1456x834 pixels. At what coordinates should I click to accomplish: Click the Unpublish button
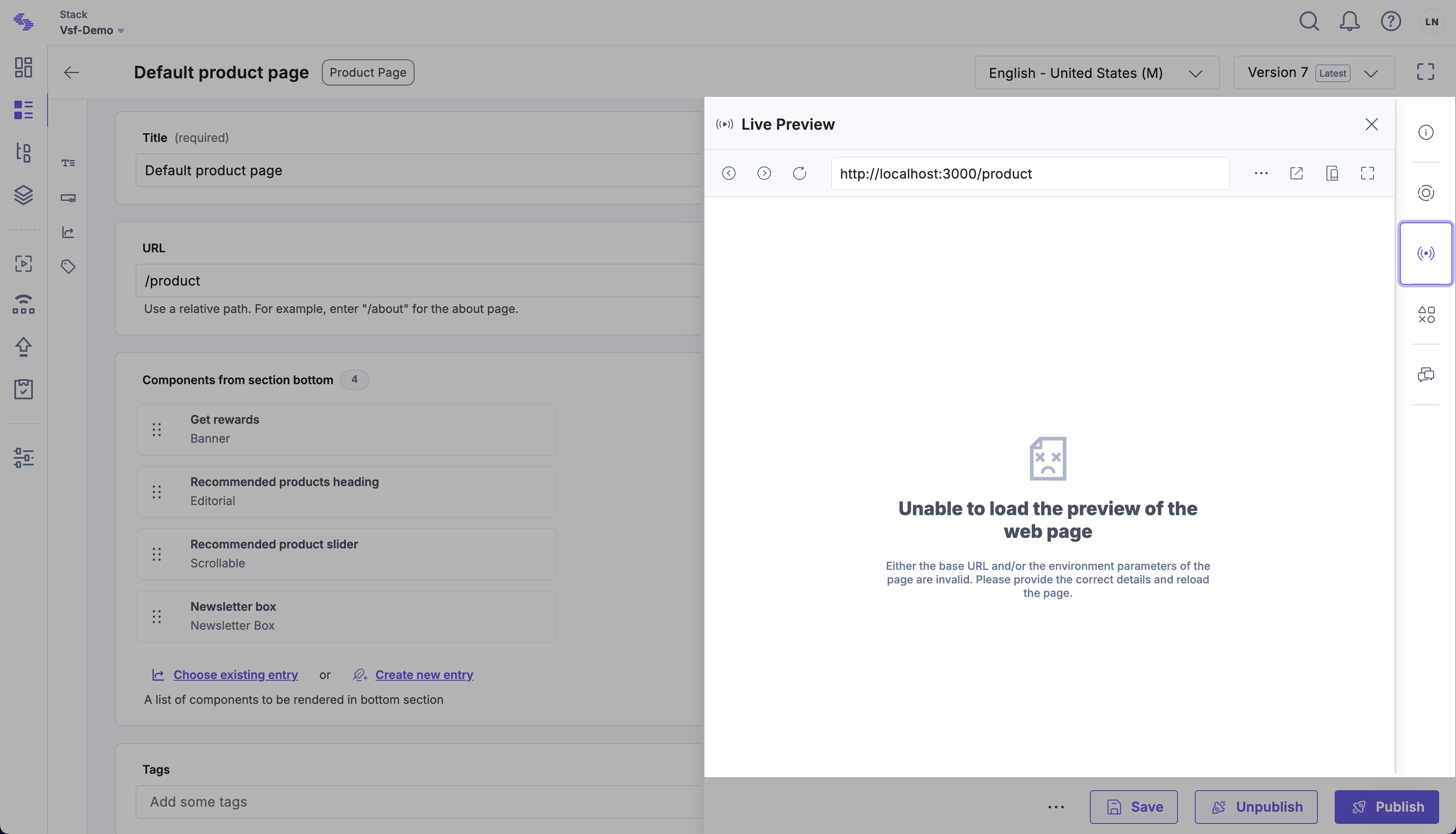tap(1256, 807)
